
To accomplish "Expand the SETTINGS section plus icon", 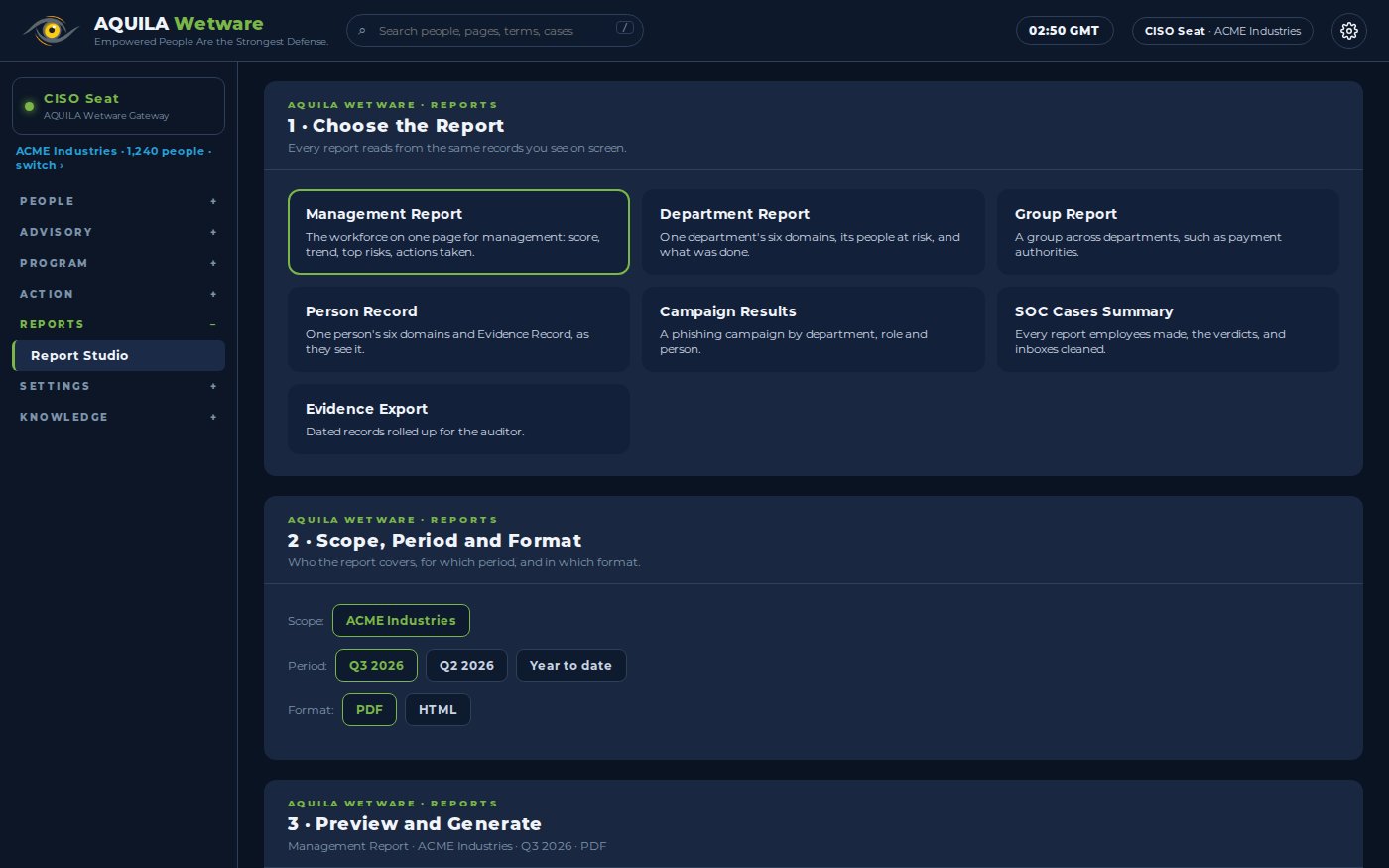I will pos(213,386).
